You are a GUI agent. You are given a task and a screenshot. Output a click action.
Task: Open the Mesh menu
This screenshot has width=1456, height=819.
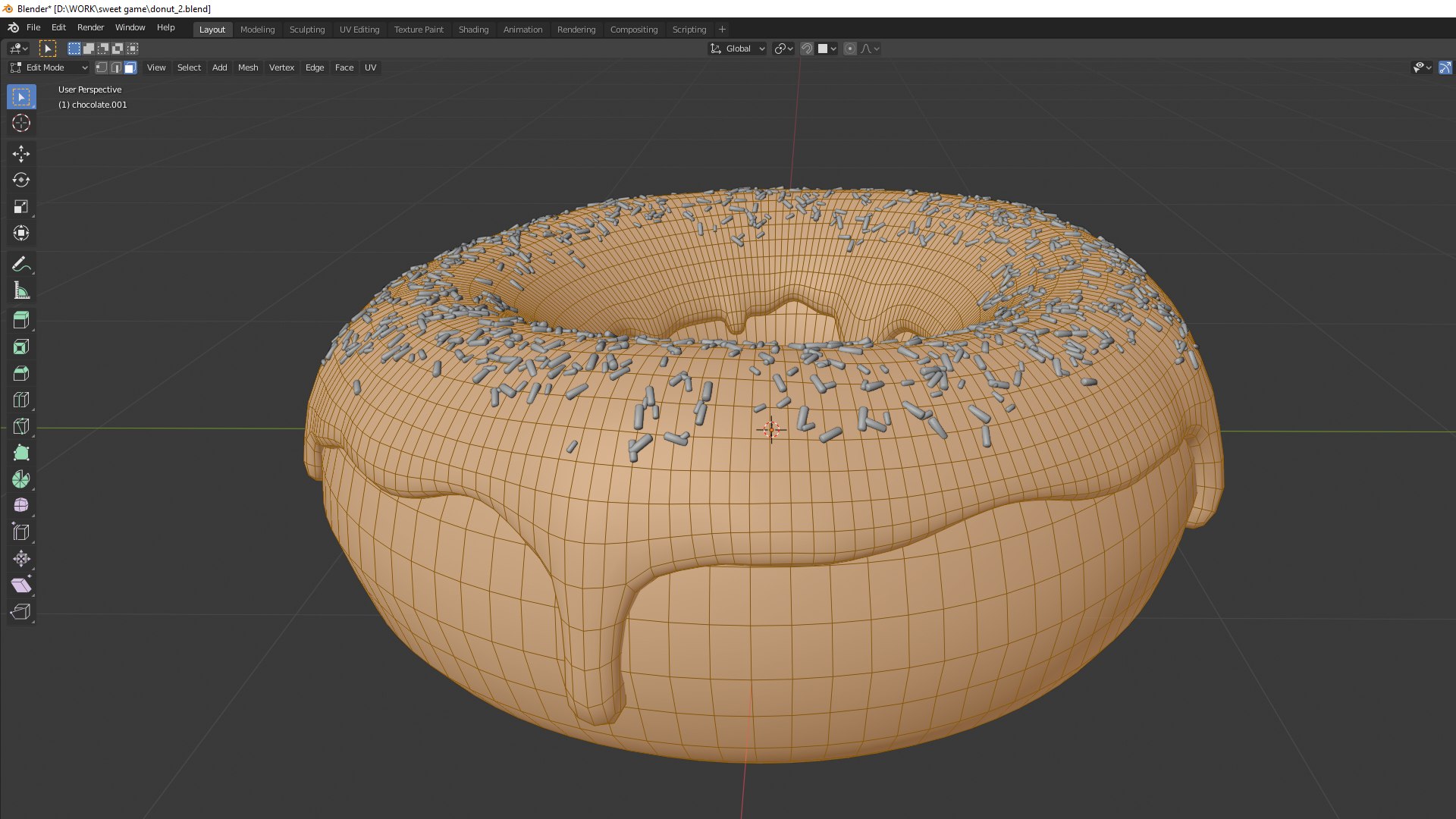pyautogui.click(x=248, y=67)
